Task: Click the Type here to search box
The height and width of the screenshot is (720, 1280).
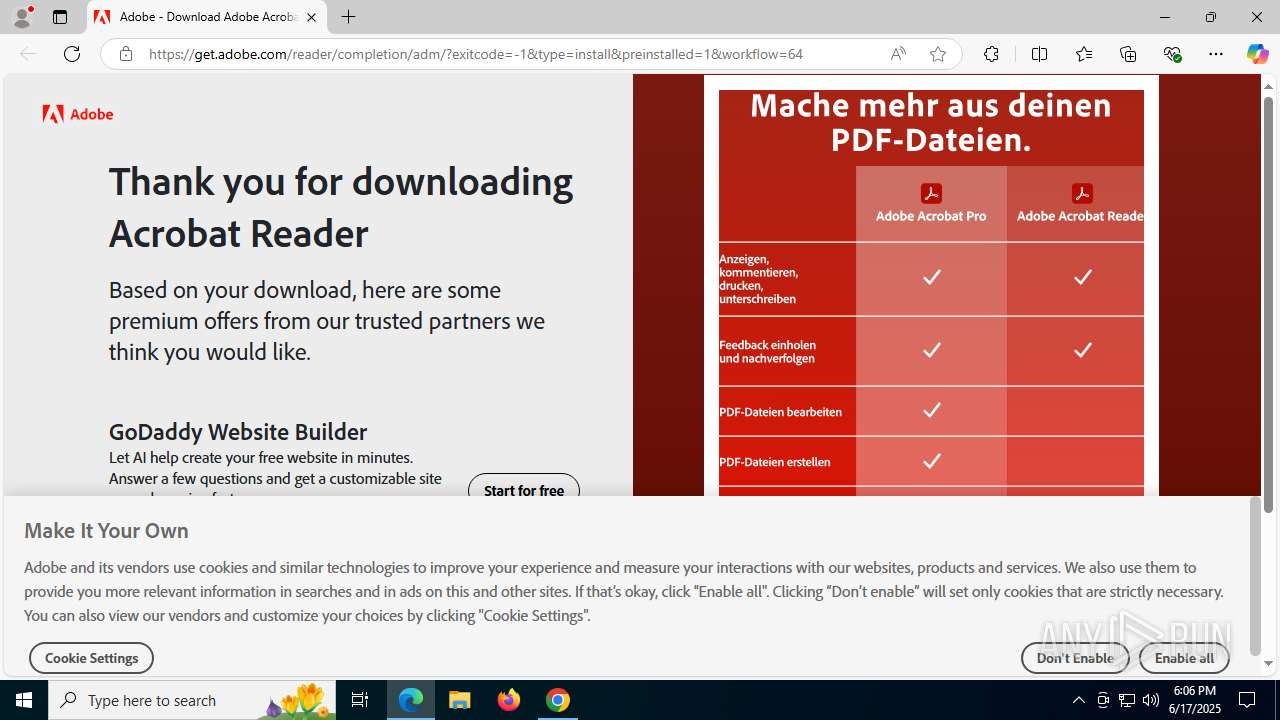Action: pyautogui.click(x=192, y=700)
